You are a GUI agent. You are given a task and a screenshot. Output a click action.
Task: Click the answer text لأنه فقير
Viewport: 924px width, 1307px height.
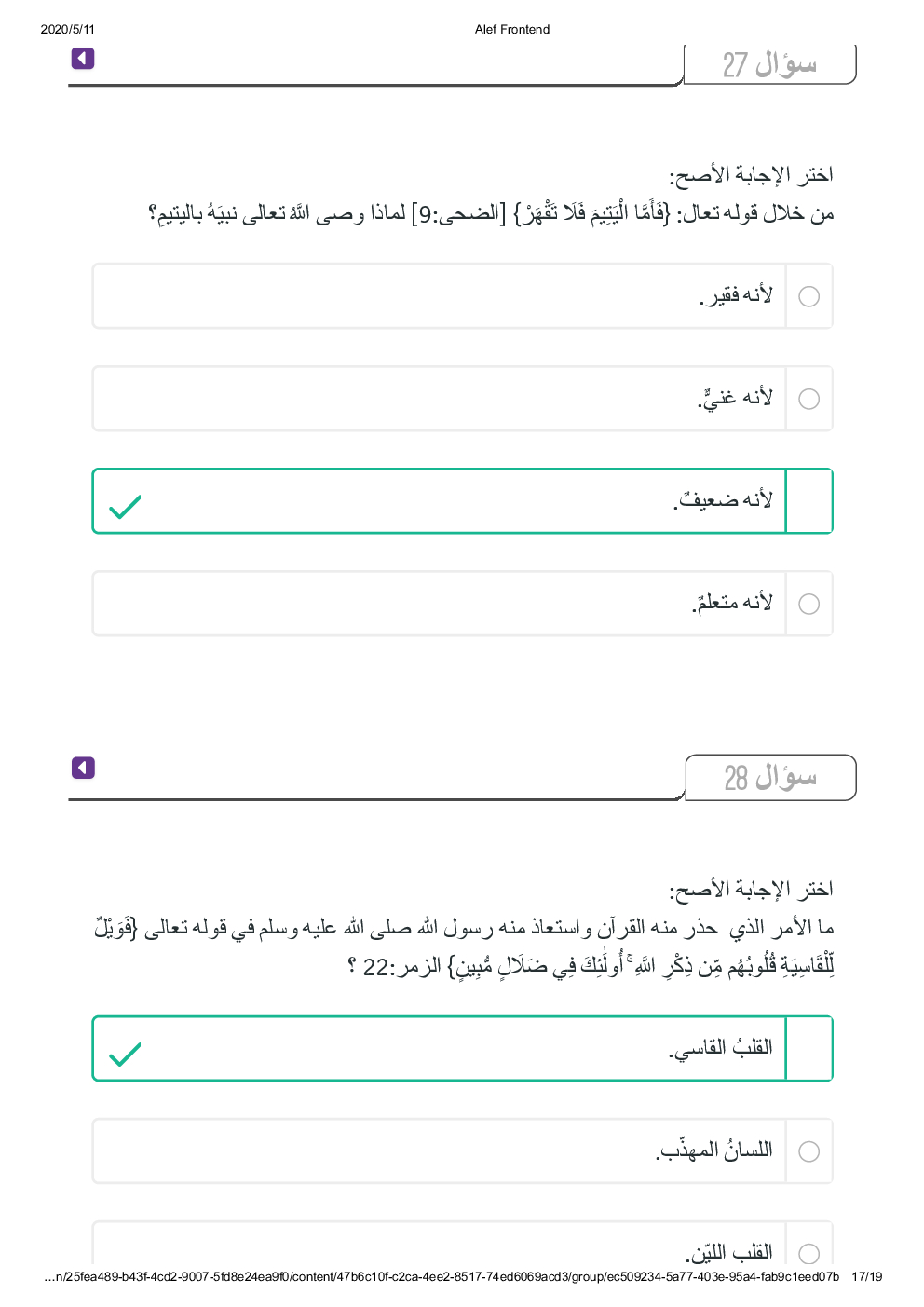736,295
